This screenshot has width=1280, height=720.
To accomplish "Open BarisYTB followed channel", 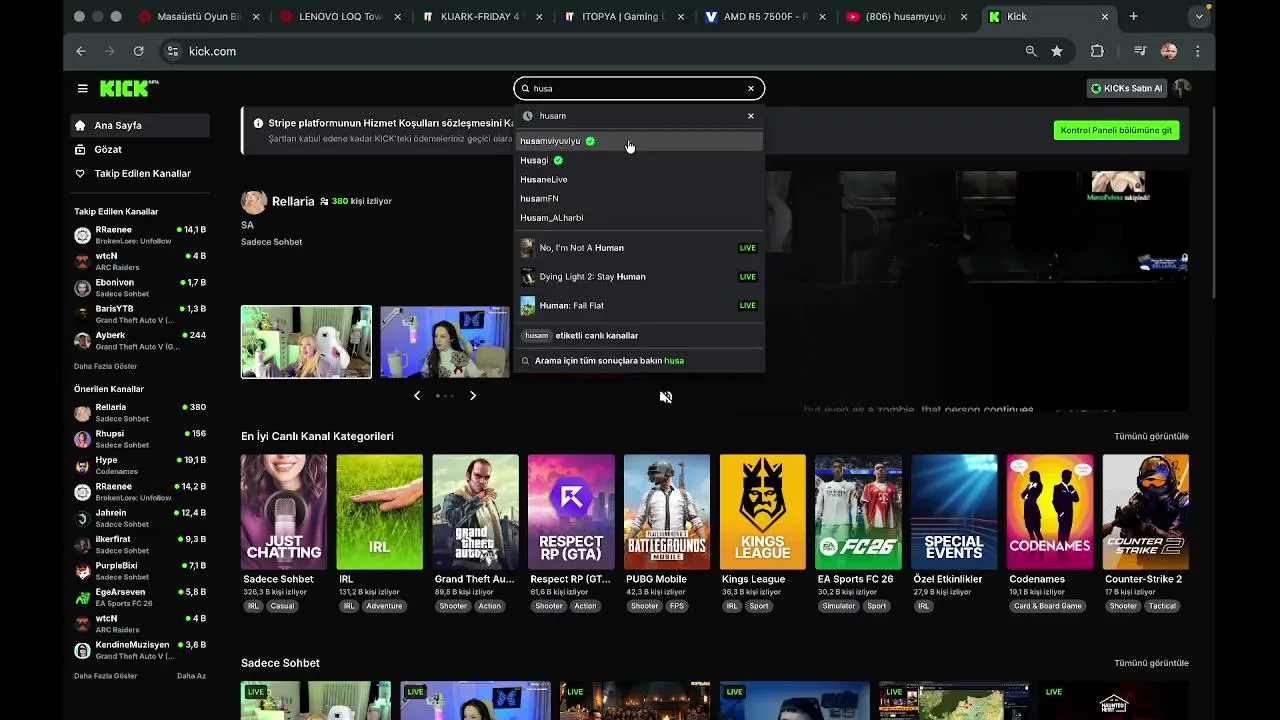I will click(140, 314).
